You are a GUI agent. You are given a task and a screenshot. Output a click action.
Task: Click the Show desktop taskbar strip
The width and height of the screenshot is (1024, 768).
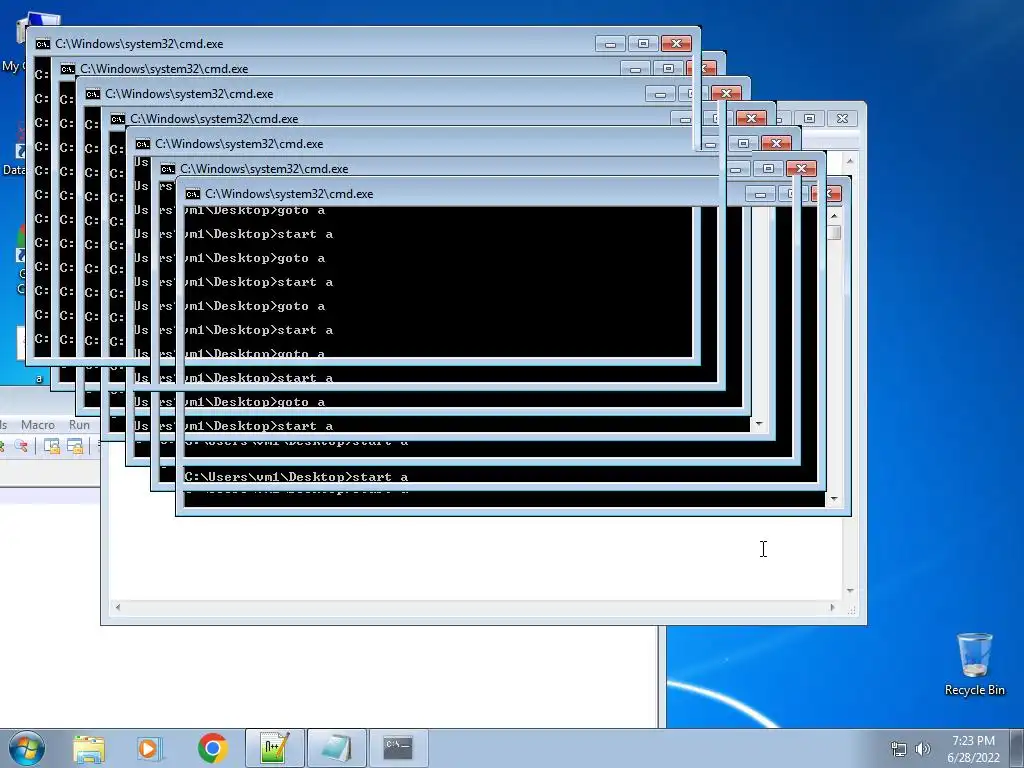click(x=1017, y=748)
